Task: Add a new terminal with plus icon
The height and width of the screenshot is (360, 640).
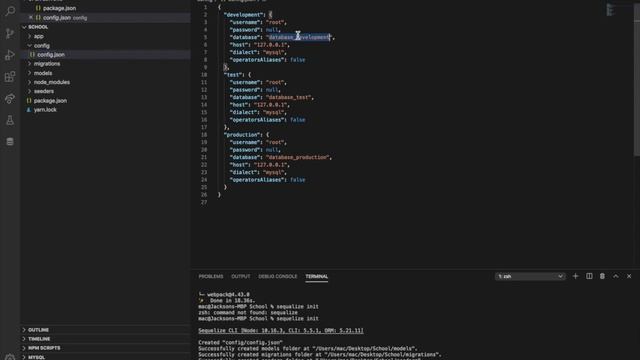Action: 576,276
